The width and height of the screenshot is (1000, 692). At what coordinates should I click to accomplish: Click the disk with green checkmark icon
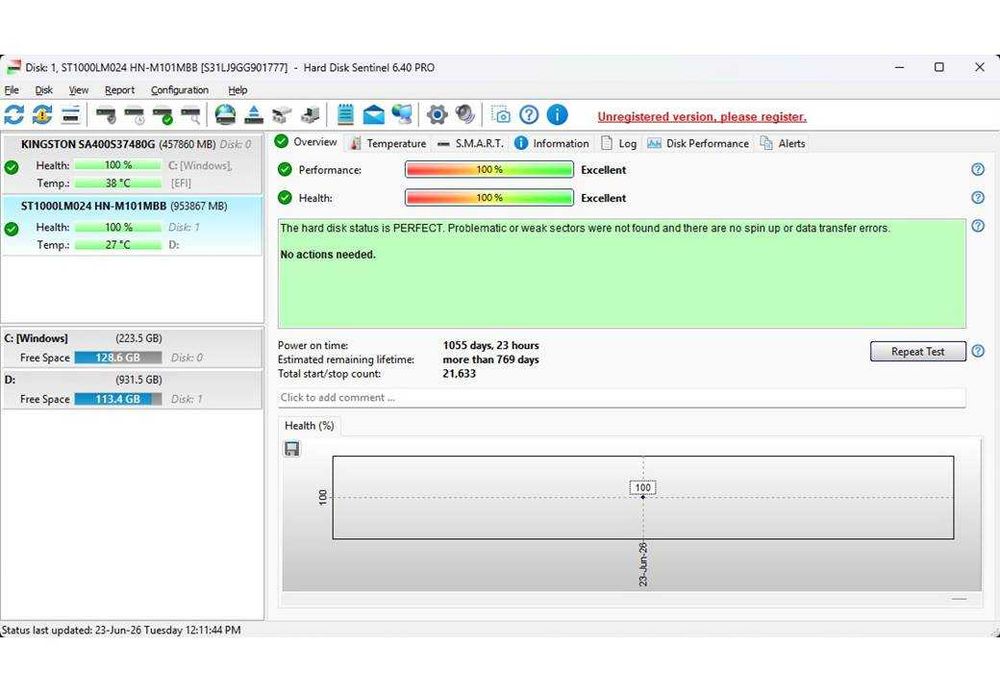(163, 115)
